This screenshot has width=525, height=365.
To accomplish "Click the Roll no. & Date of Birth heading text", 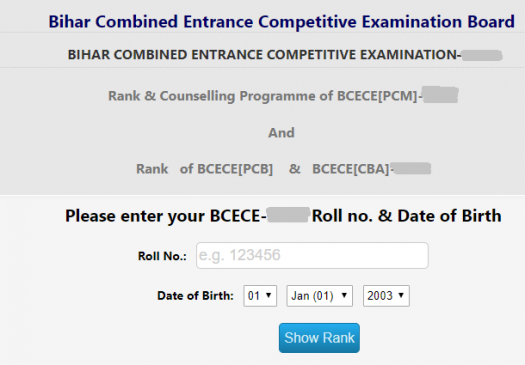I will (406, 216).
